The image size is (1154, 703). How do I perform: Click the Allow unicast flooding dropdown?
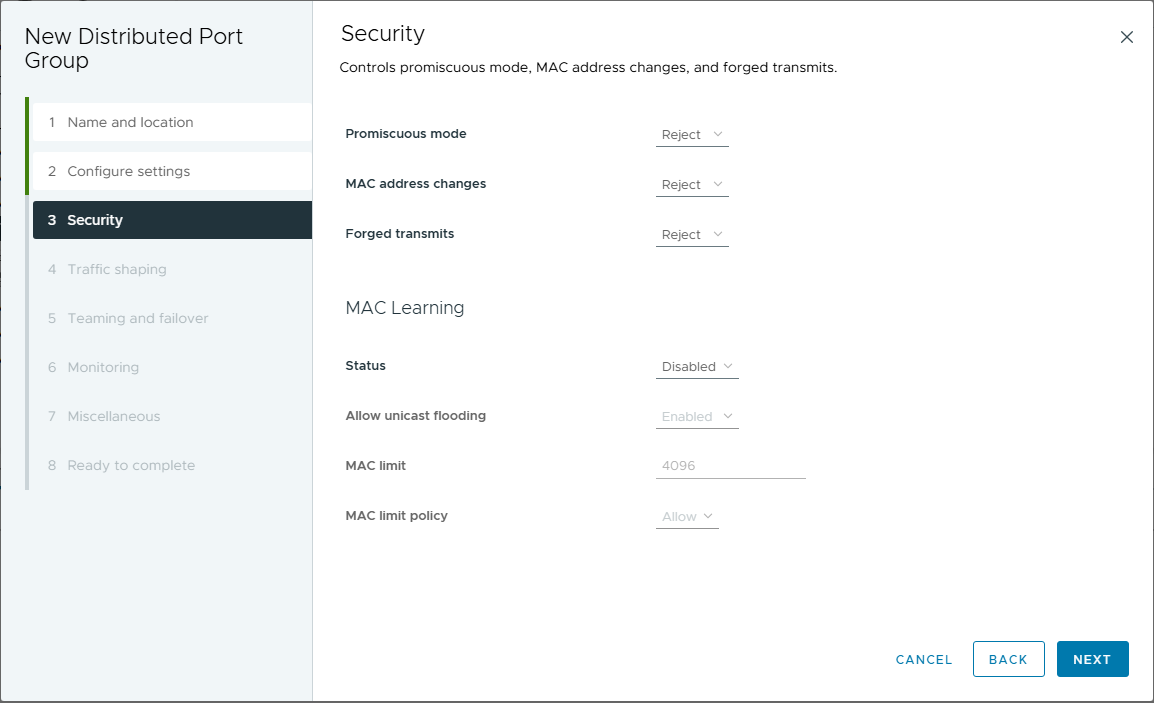pyautogui.click(x=697, y=417)
